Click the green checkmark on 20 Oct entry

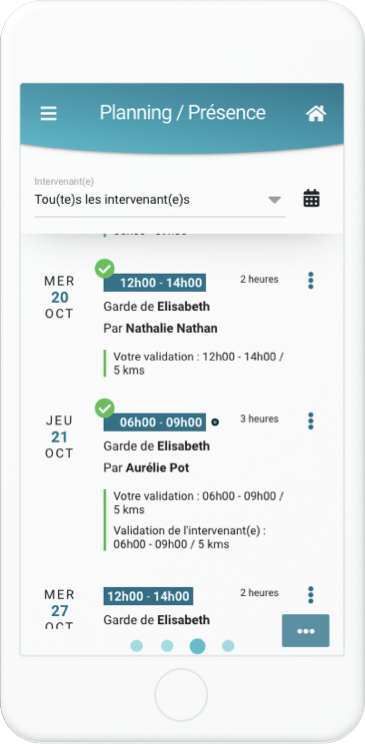[x=104, y=269]
